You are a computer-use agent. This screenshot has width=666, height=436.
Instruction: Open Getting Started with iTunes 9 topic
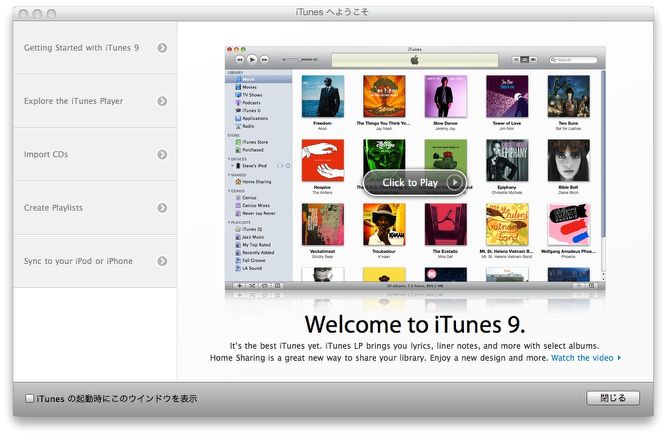click(95, 48)
